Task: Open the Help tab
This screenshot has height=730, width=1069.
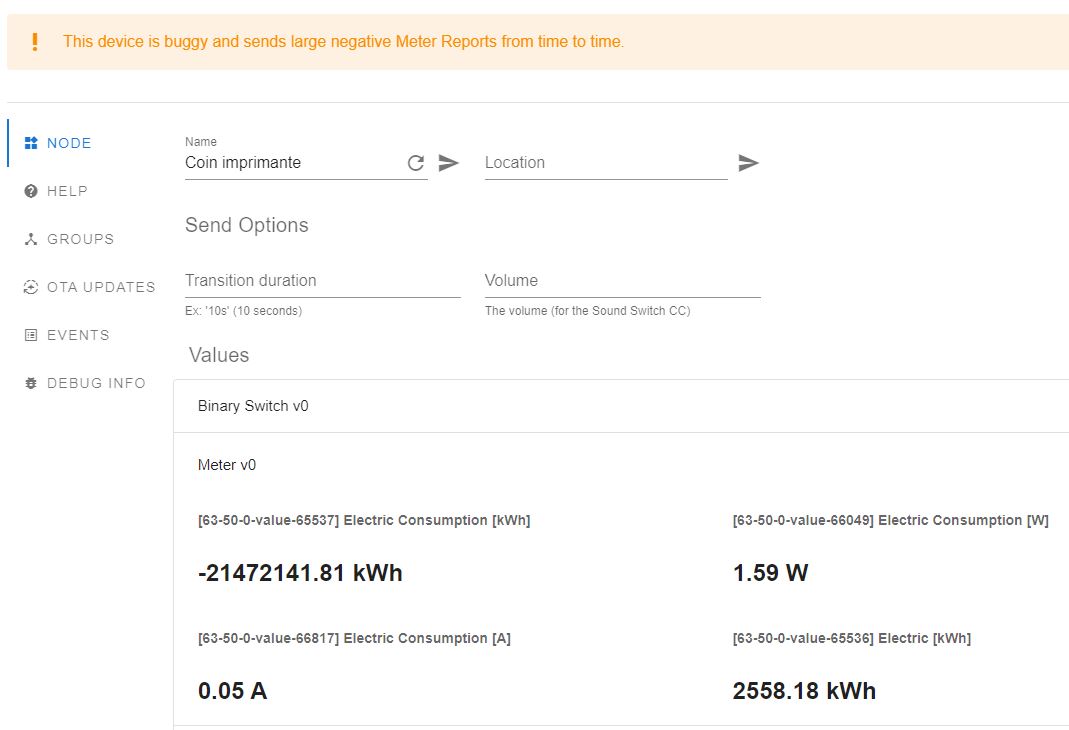Action: 67,191
